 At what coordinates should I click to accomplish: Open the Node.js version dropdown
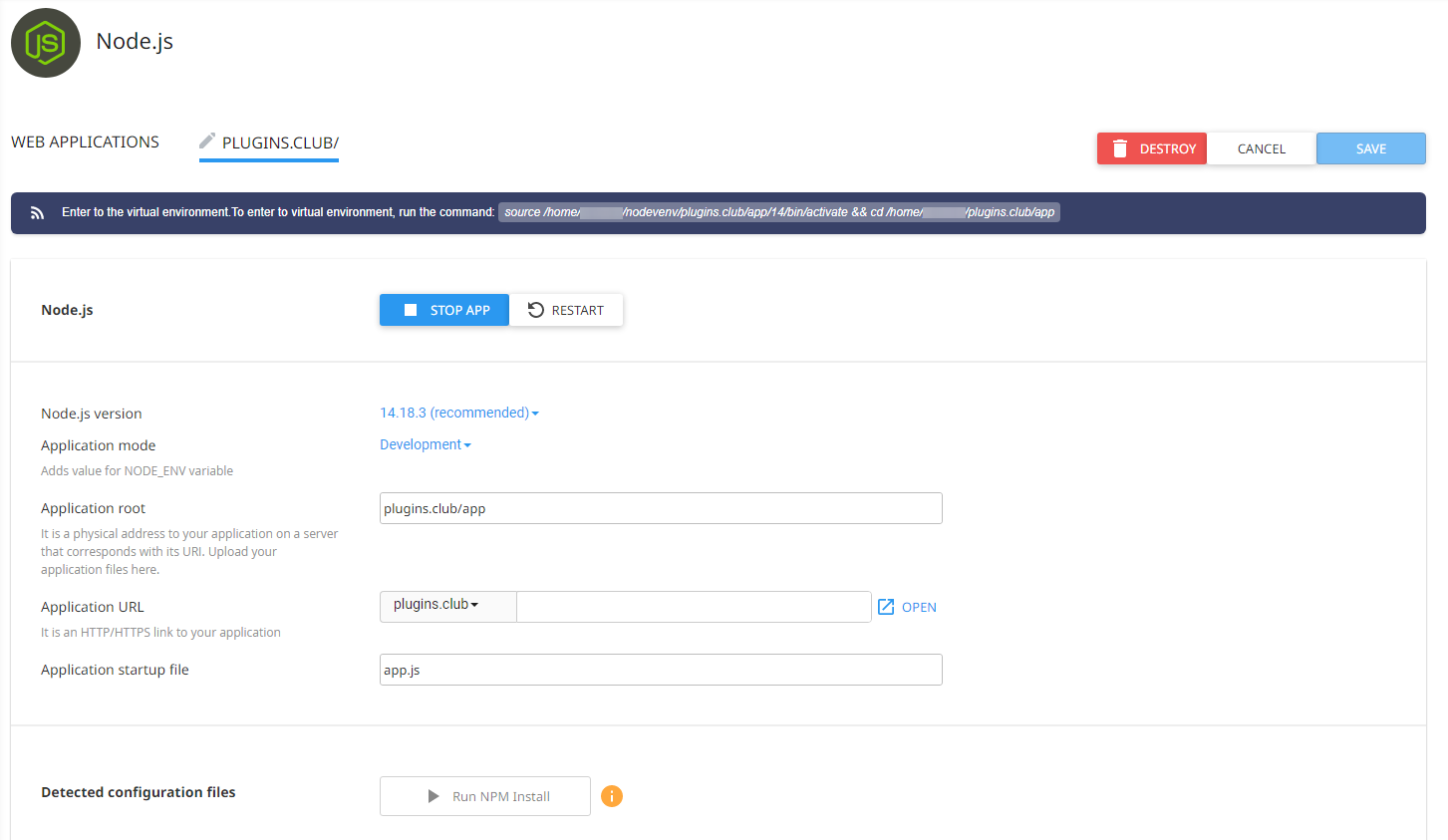tap(459, 413)
